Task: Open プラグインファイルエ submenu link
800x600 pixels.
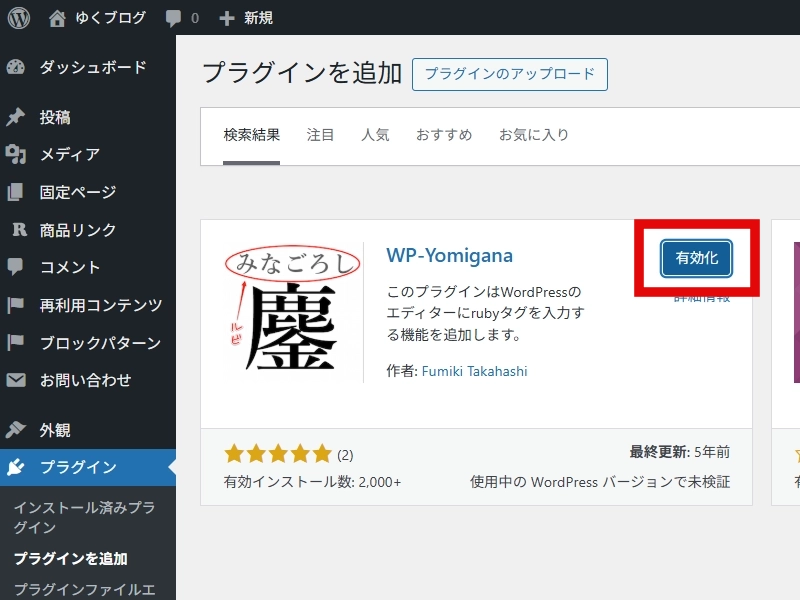Action: 84,590
